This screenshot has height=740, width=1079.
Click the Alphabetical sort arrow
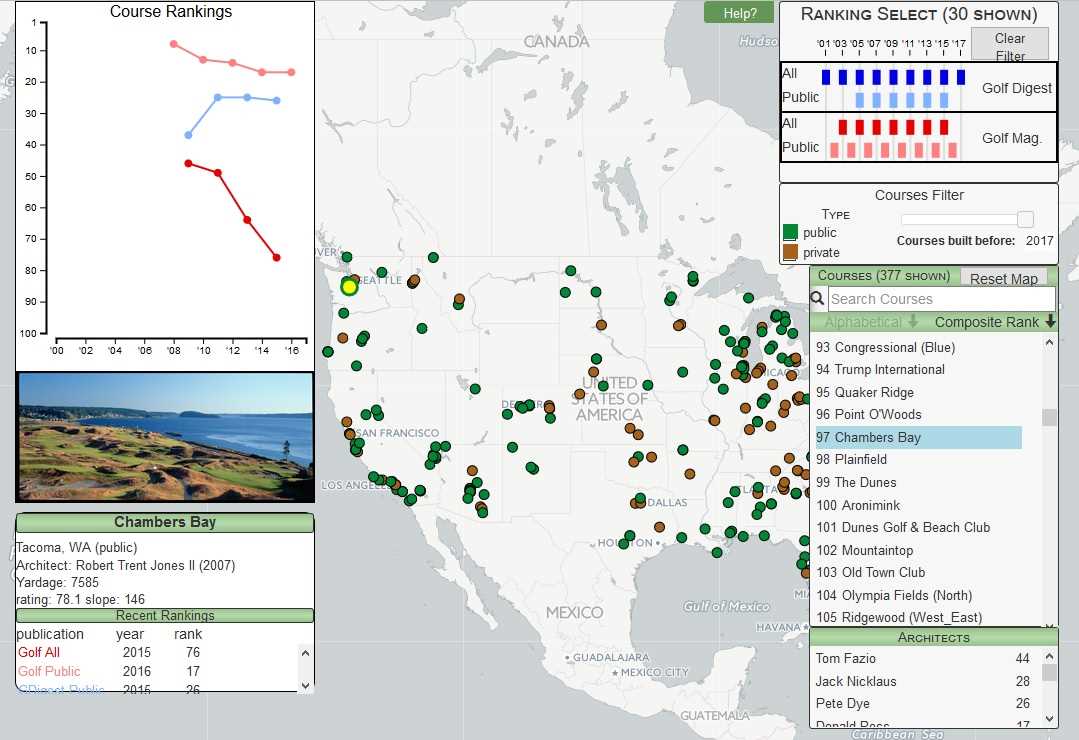pyautogui.click(x=913, y=321)
